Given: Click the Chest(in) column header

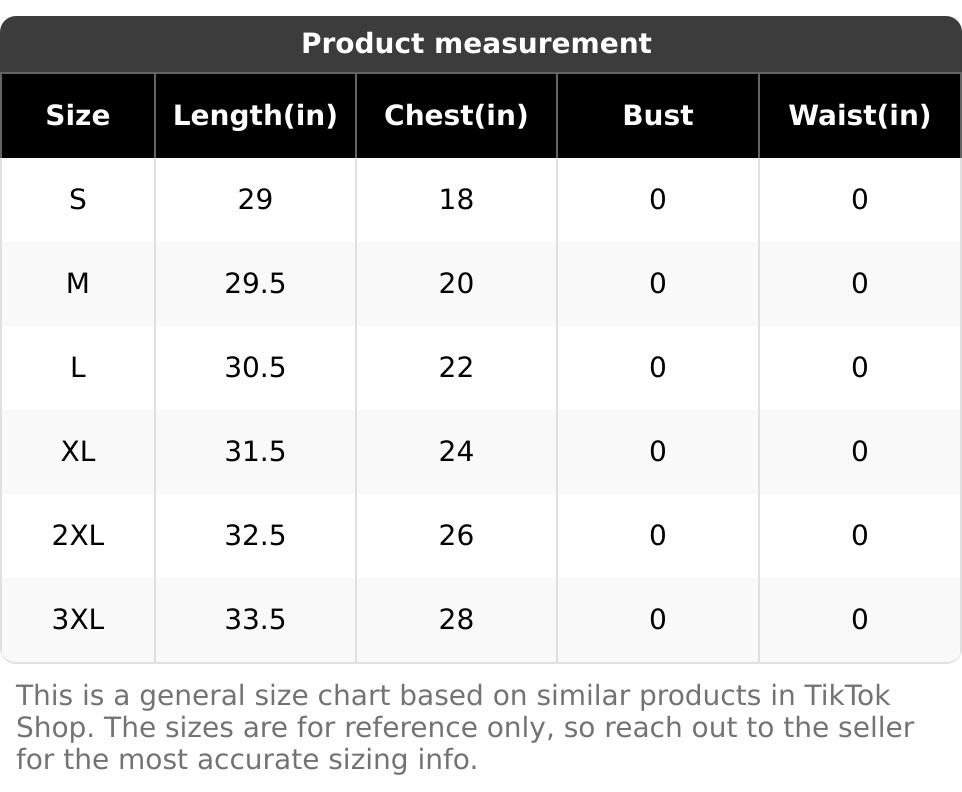Looking at the screenshot, I should pyautogui.click(x=456, y=116).
